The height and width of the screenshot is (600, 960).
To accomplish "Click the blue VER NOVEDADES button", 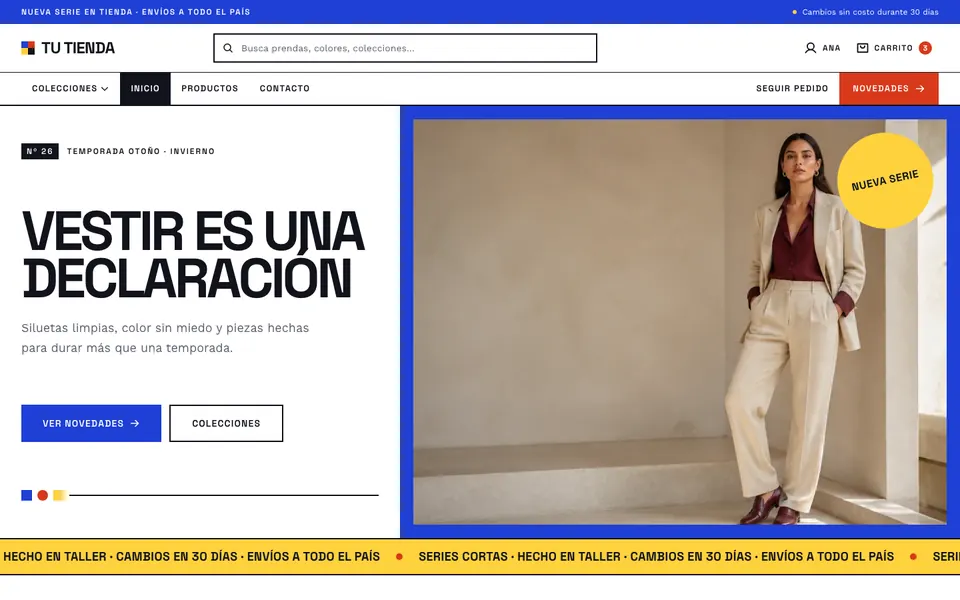I will (91, 423).
